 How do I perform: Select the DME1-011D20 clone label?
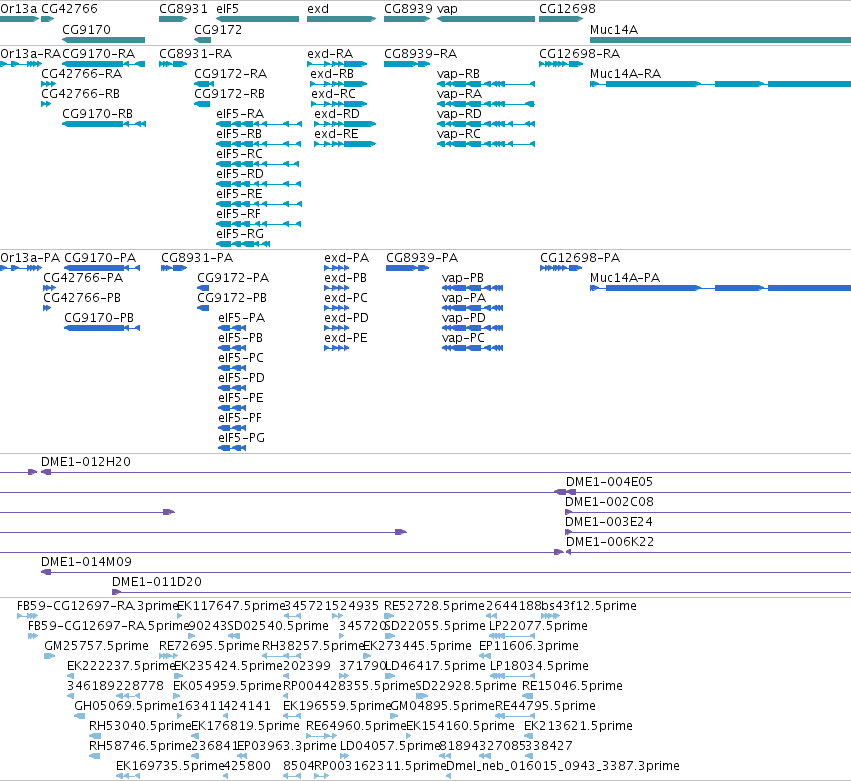click(x=157, y=581)
